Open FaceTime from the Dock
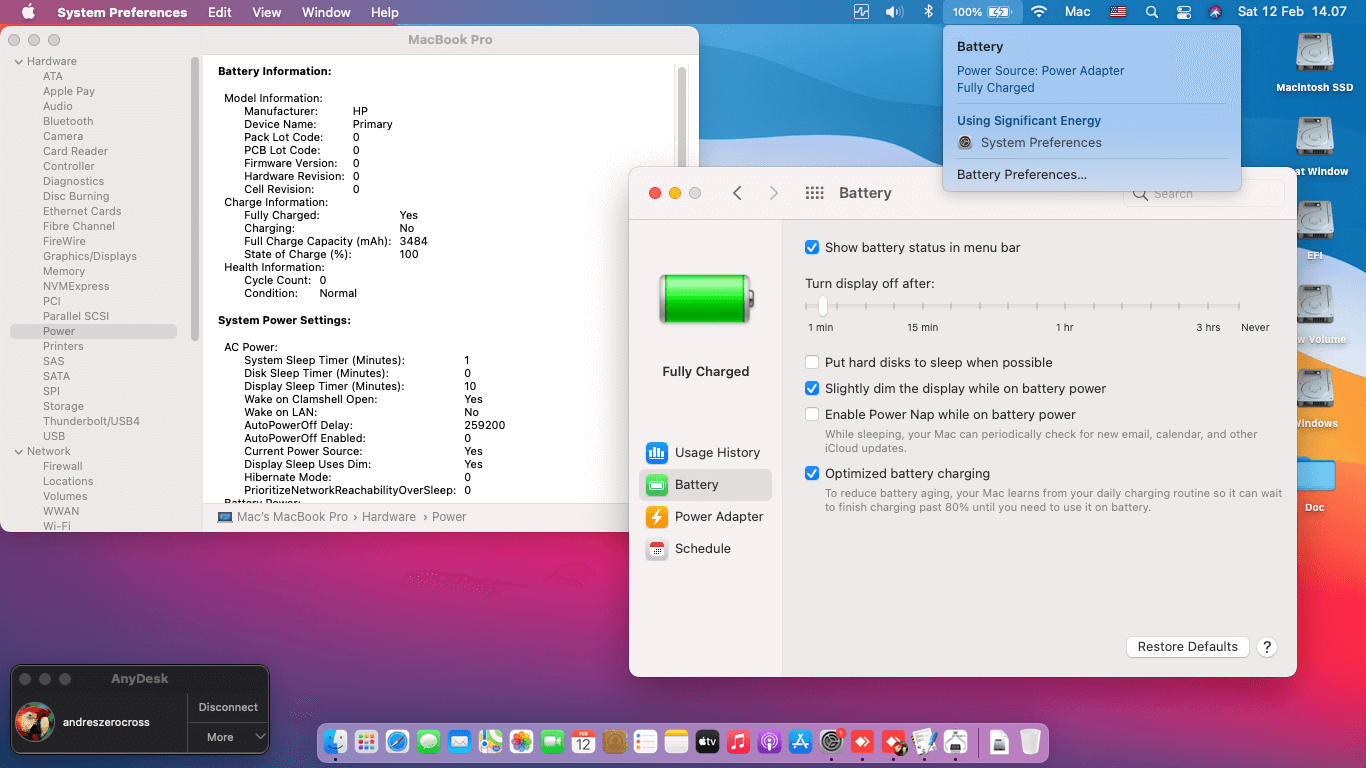This screenshot has width=1366, height=768. pyautogui.click(x=552, y=741)
